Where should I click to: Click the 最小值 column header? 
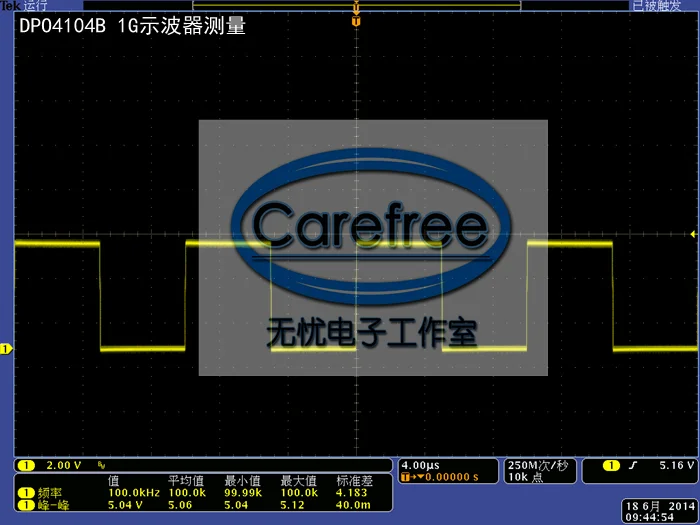click(242, 481)
